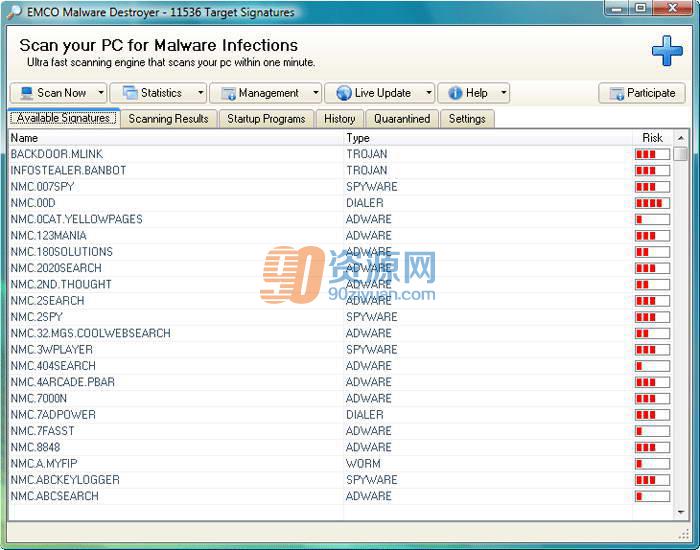Select the NMC.3WPLAYER entry
The width and height of the screenshot is (700, 550).
tap(341, 350)
